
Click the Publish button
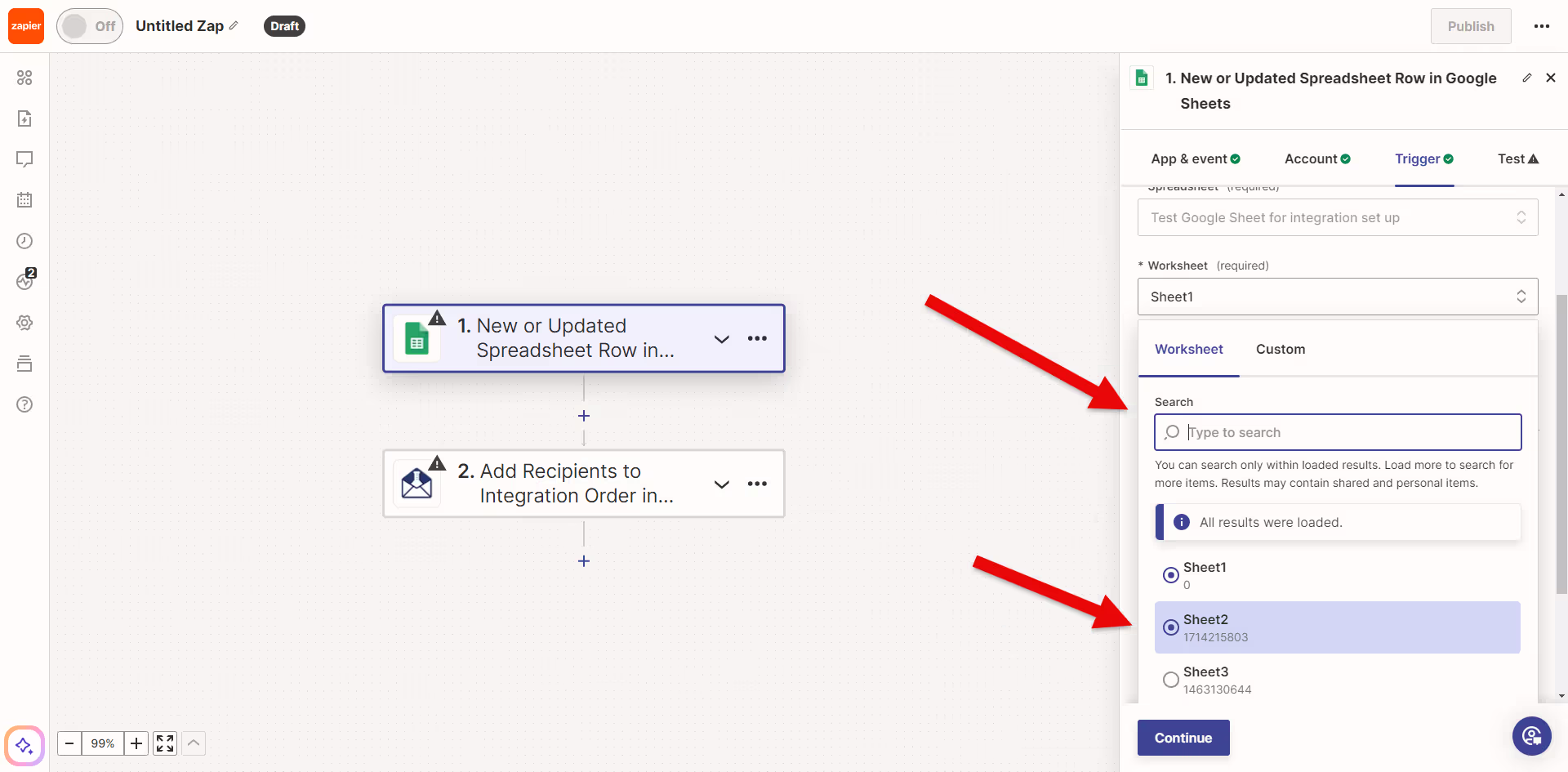click(x=1471, y=26)
